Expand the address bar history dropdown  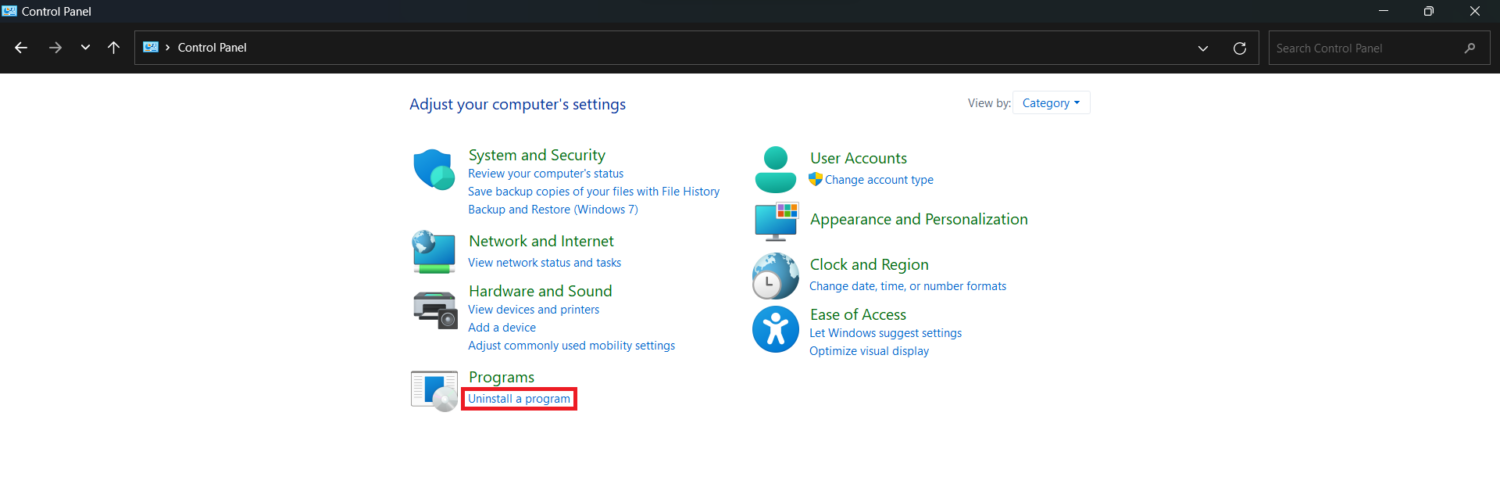point(1203,48)
